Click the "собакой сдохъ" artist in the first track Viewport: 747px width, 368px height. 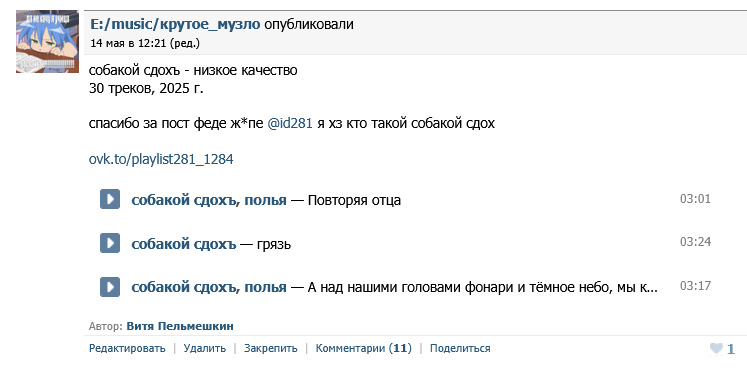click(x=183, y=200)
